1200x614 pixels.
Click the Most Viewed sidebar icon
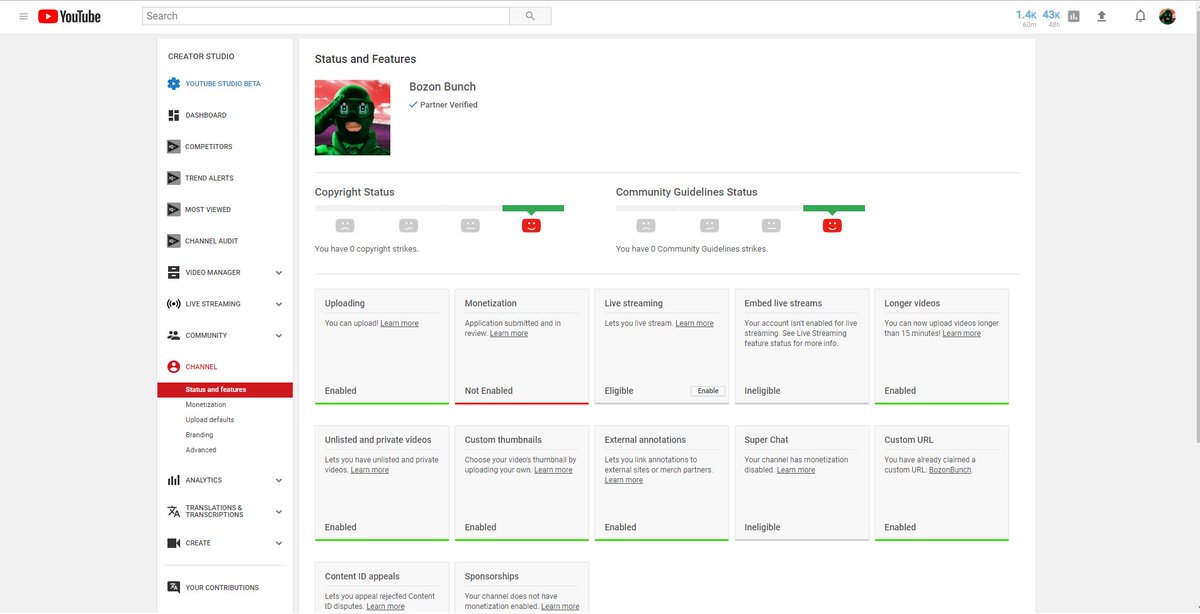tap(174, 210)
